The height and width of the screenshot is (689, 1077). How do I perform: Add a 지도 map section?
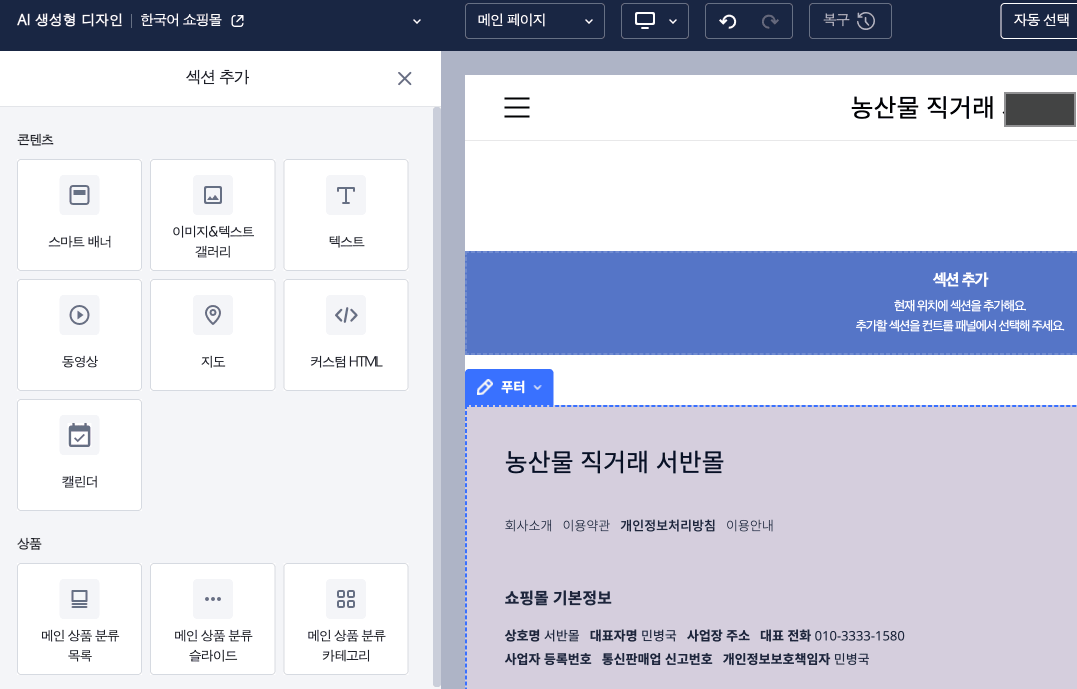coord(212,334)
